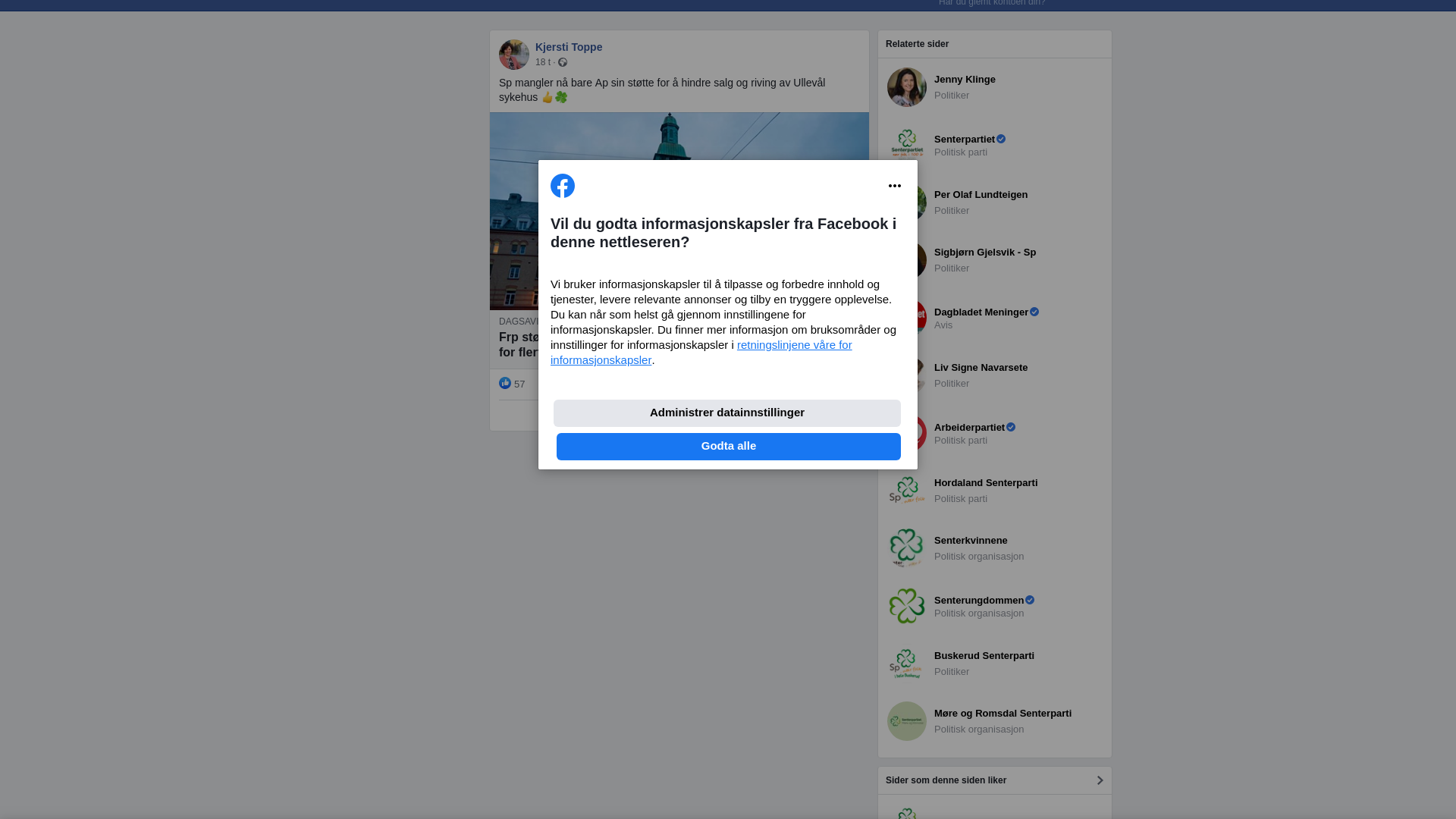Screen dimensions: 1456x819
Task: Open Jenny Klinge profile avatar
Action: [x=907, y=87]
